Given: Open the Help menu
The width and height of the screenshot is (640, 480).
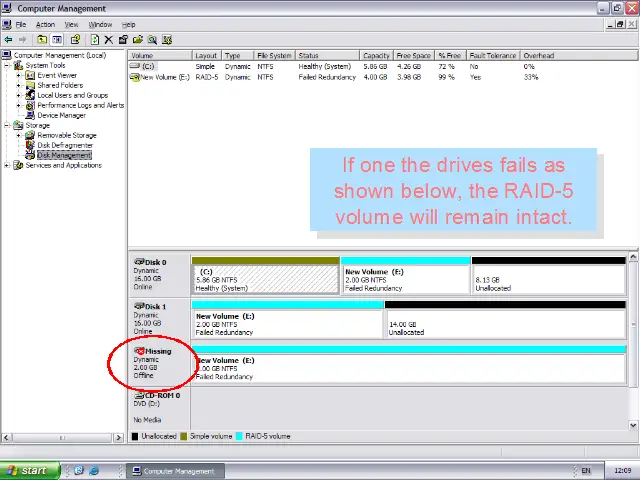Looking at the screenshot, I should [129, 24].
